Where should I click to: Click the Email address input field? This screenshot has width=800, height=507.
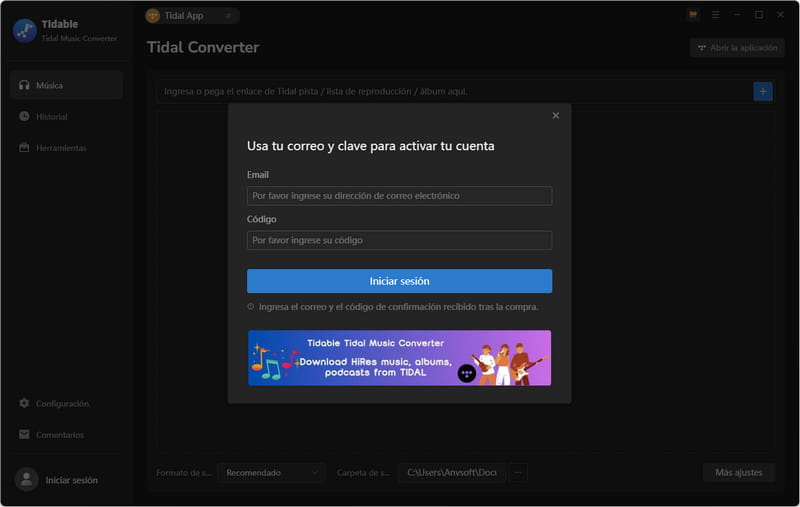399,196
